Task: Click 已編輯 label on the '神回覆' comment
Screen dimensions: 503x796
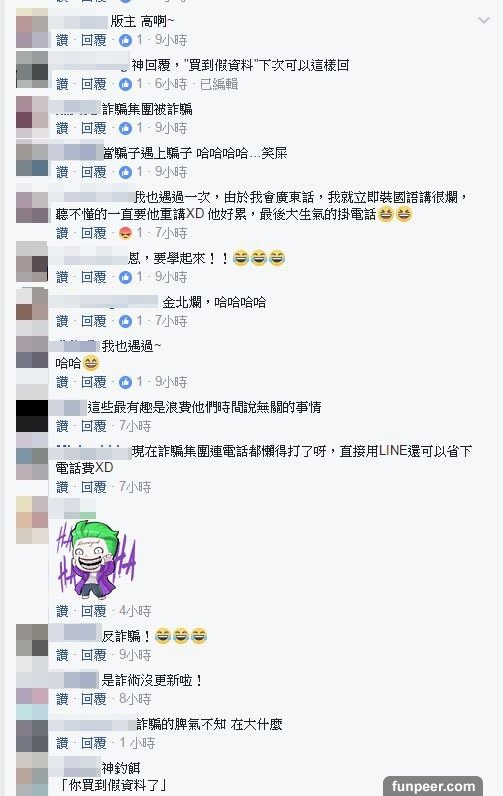Action: (219, 84)
